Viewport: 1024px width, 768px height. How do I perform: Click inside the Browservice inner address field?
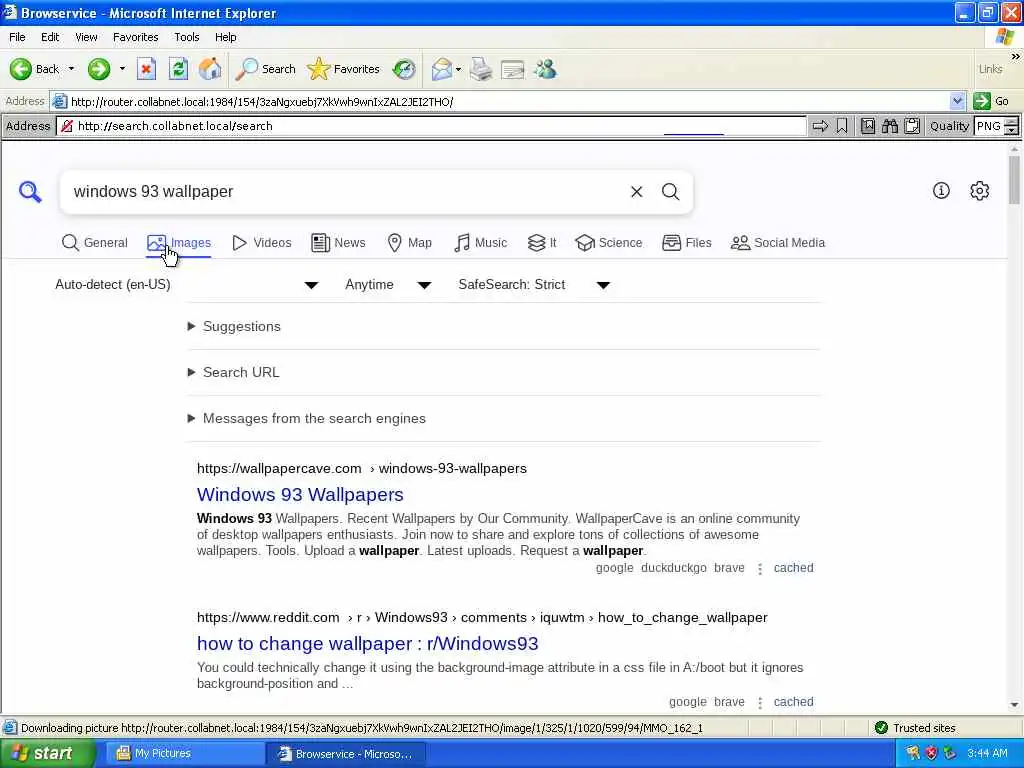tap(431, 126)
